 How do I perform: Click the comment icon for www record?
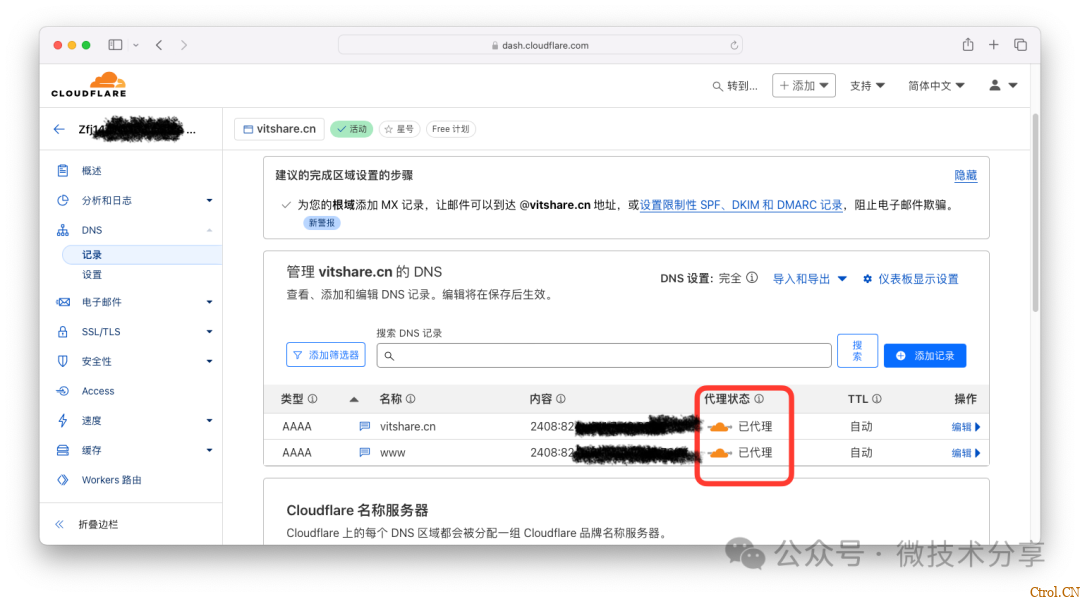tap(365, 453)
